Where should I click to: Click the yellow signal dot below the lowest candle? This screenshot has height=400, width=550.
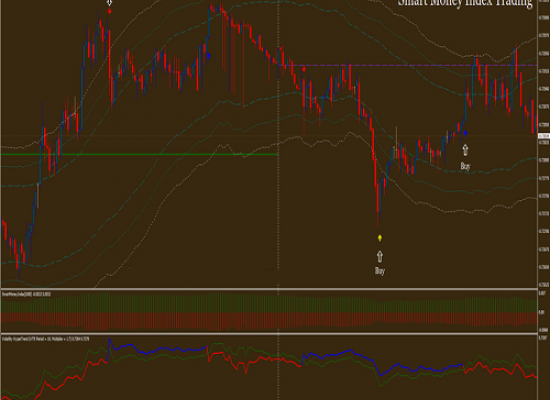[380, 238]
